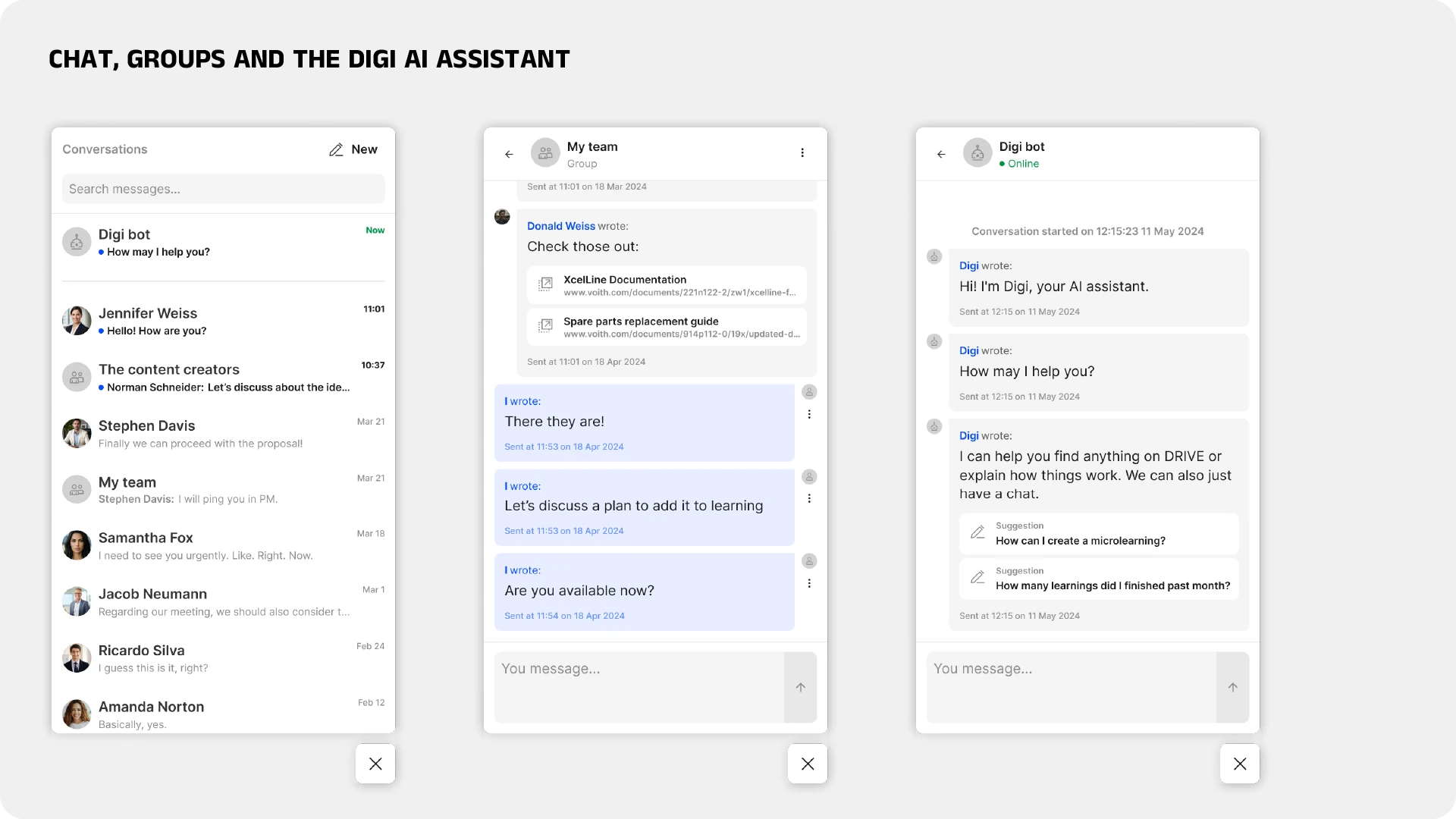Image resolution: width=1456 pixels, height=819 pixels.
Task: Send message in My team chat
Action: click(801, 687)
